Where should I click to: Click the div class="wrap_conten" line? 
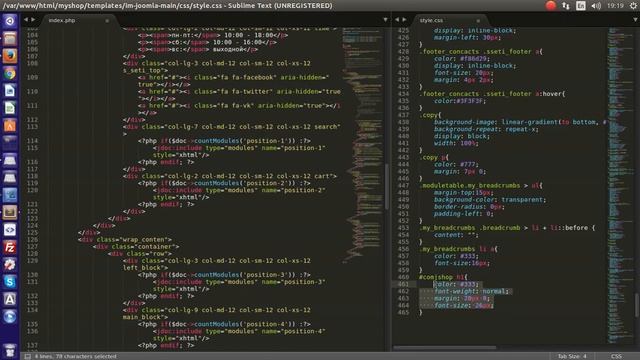125,240
